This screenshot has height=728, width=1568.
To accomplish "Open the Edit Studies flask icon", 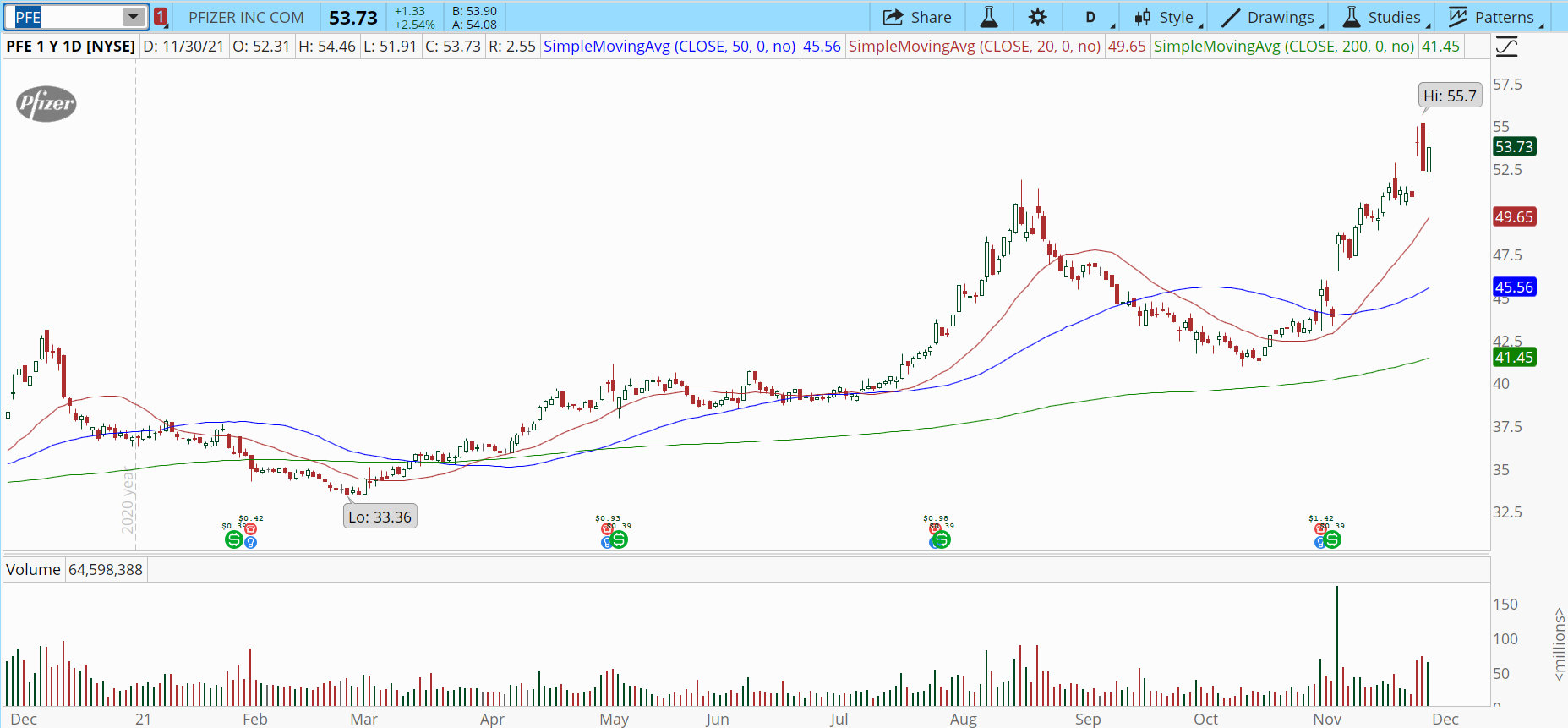I will (988, 17).
